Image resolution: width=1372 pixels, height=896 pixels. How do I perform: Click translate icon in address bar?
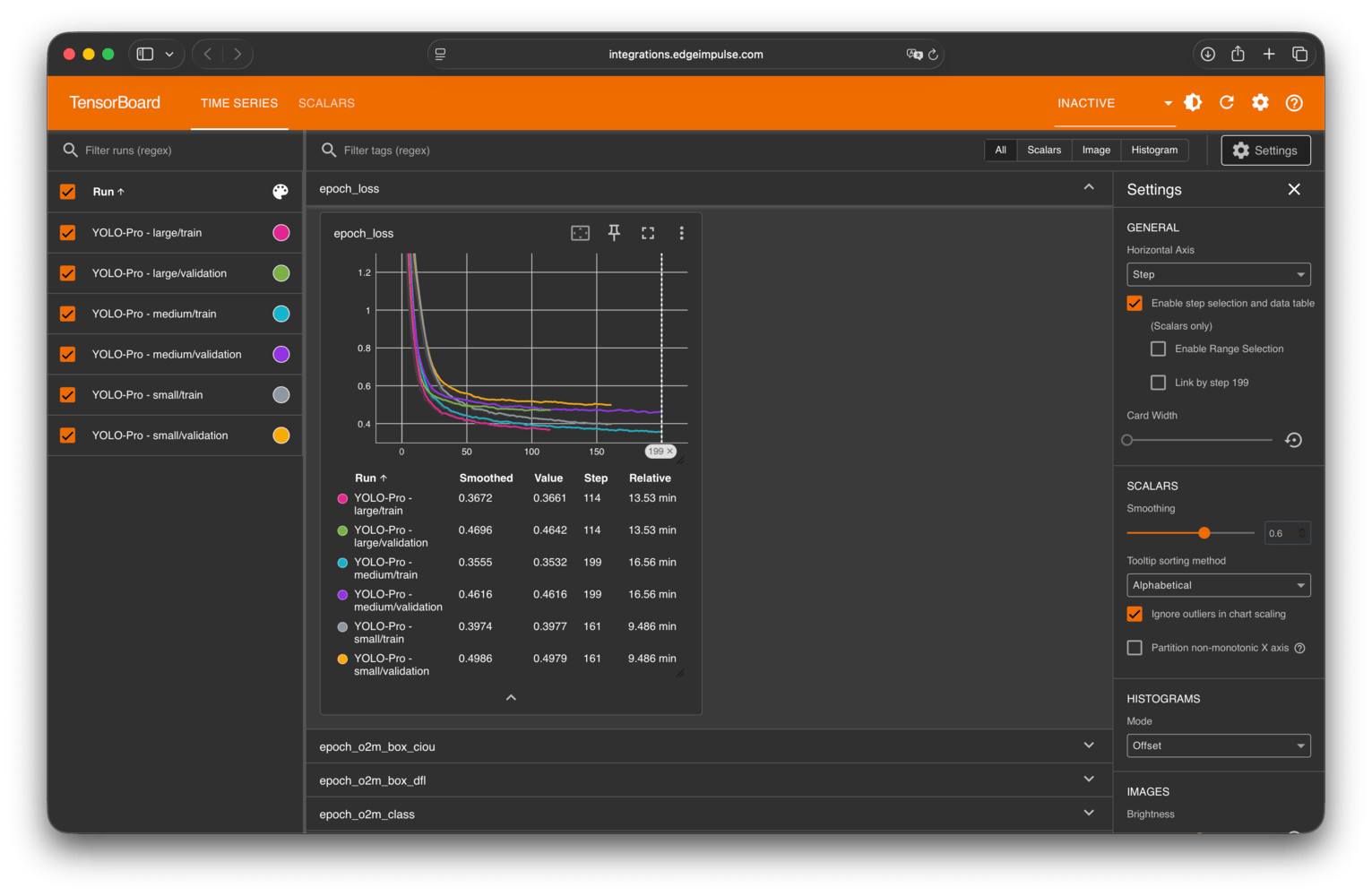coord(914,55)
